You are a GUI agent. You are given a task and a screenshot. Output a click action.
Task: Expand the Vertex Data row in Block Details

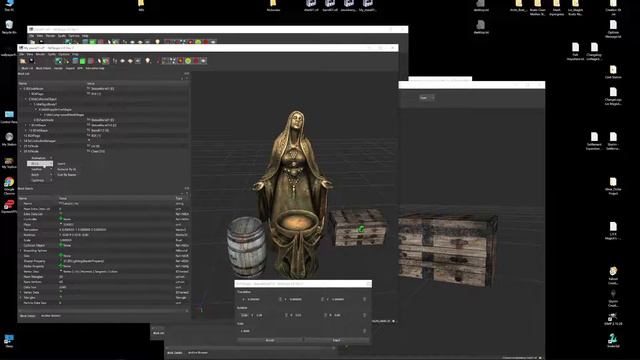[x=21, y=292]
